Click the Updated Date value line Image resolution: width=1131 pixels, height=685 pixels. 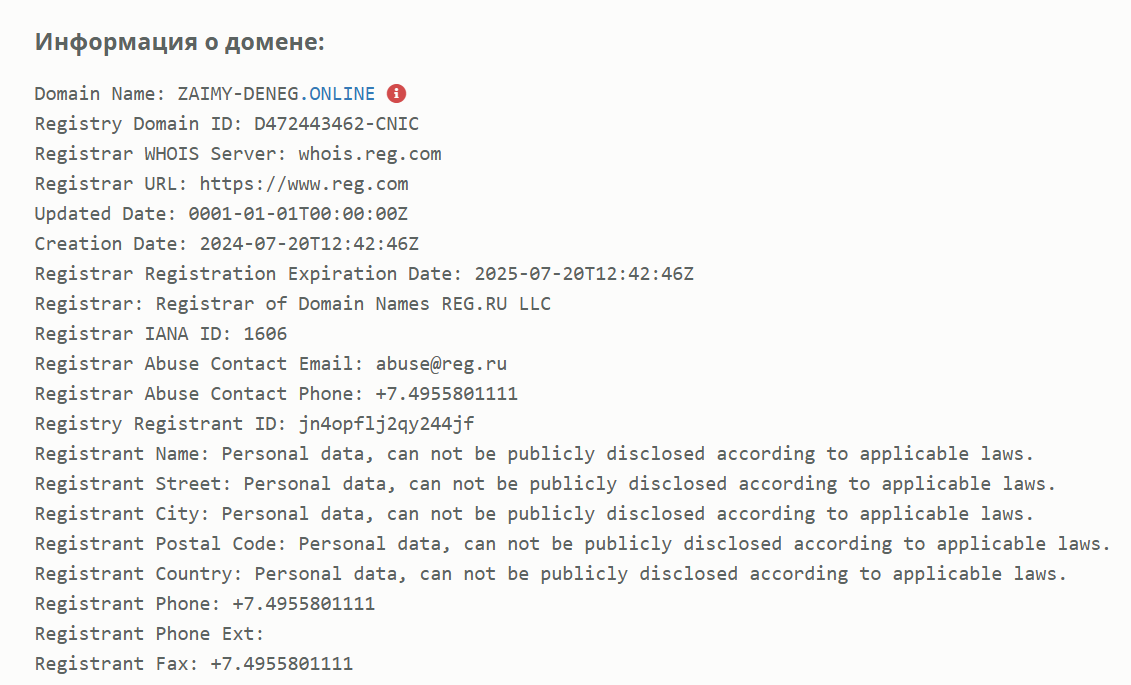[x=221, y=214]
